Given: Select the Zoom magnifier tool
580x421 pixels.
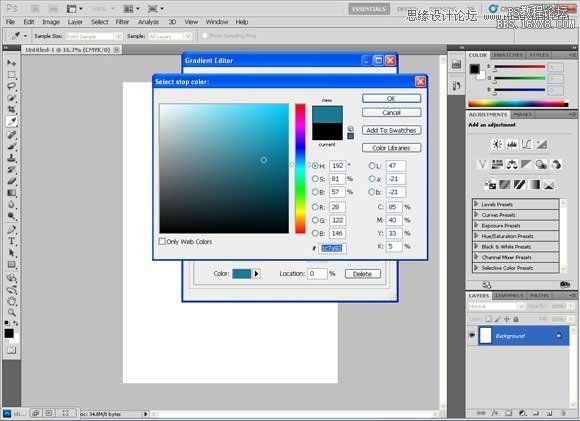Looking at the screenshot, I should point(11,312).
